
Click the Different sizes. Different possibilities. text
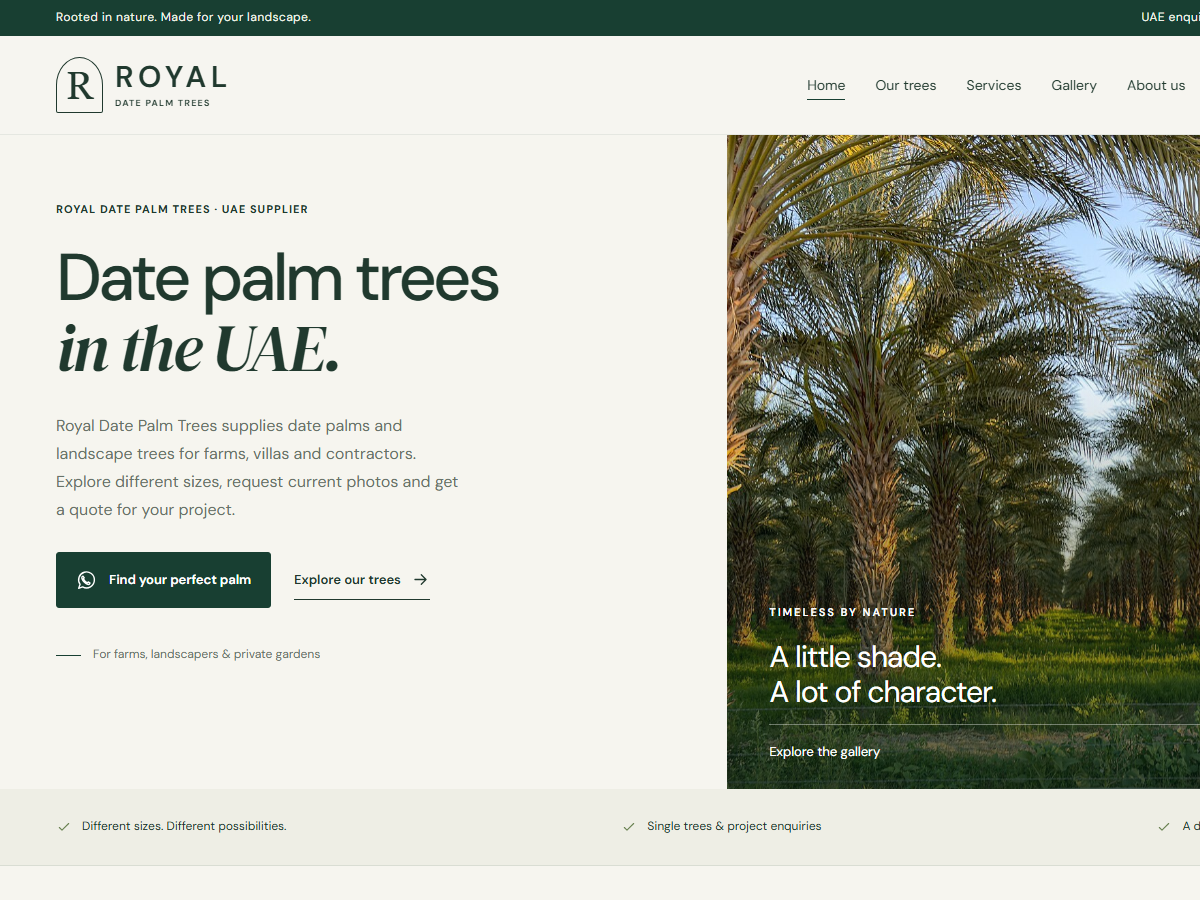(x=184, y=826)
